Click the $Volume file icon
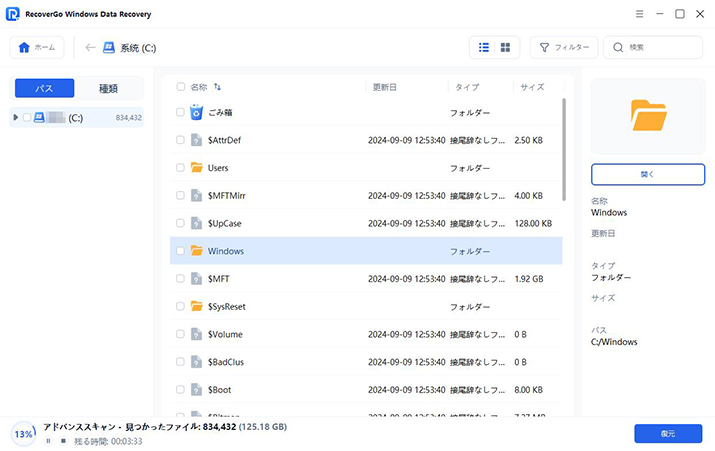Viewport: 715px width, 451px height. pos(197,334)
